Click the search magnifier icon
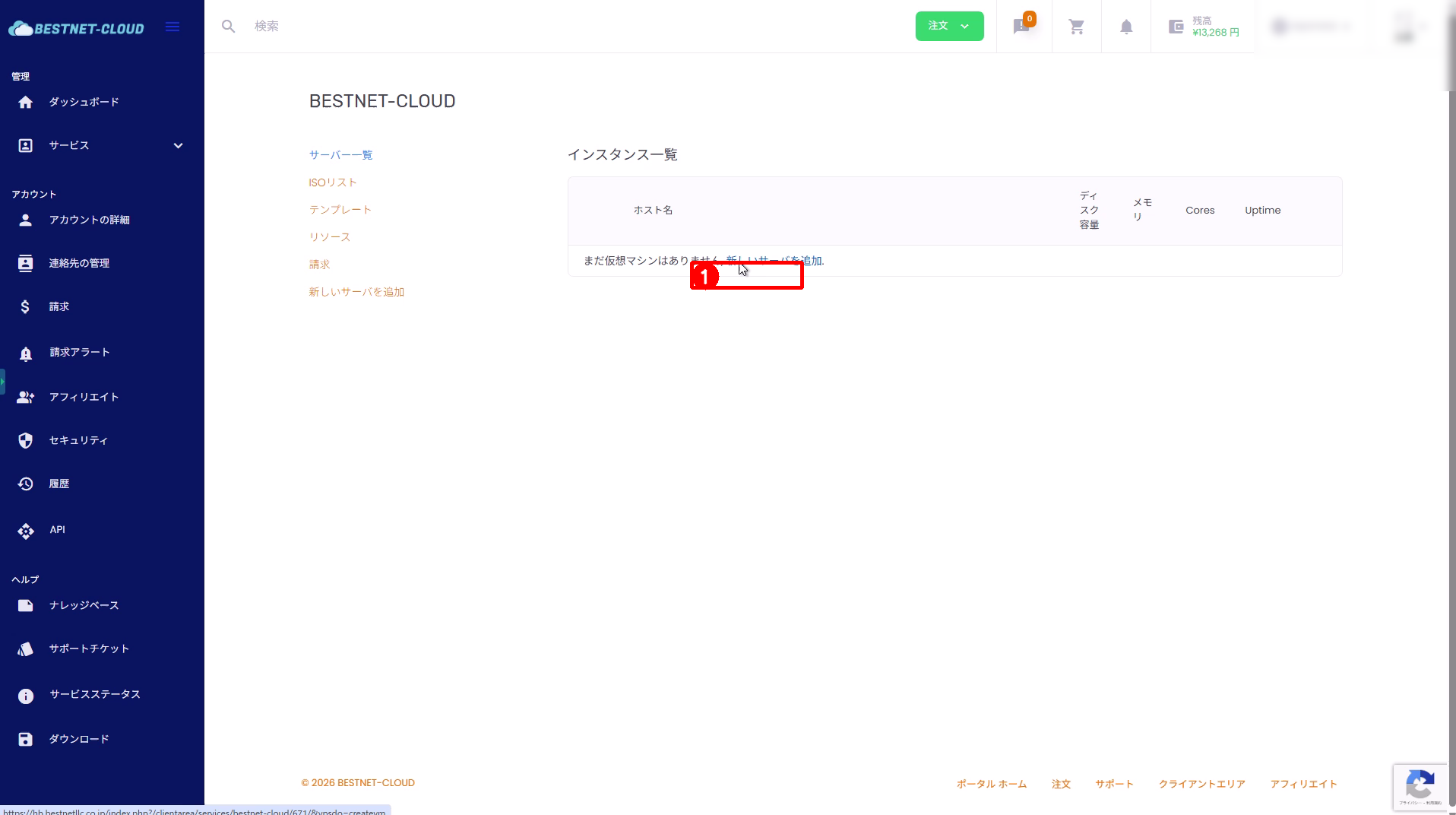 click(228, 27)
